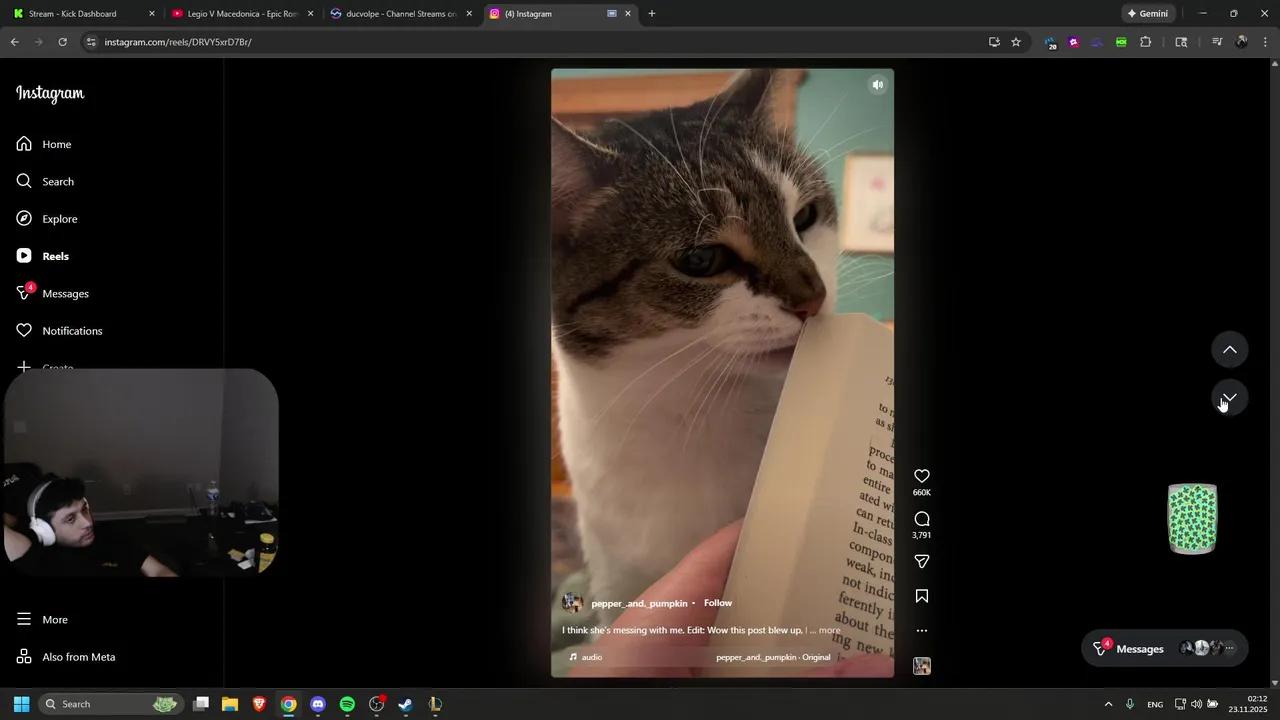Go to Explore page
This screenshot has height=720, width=1280.
point(47,219)
